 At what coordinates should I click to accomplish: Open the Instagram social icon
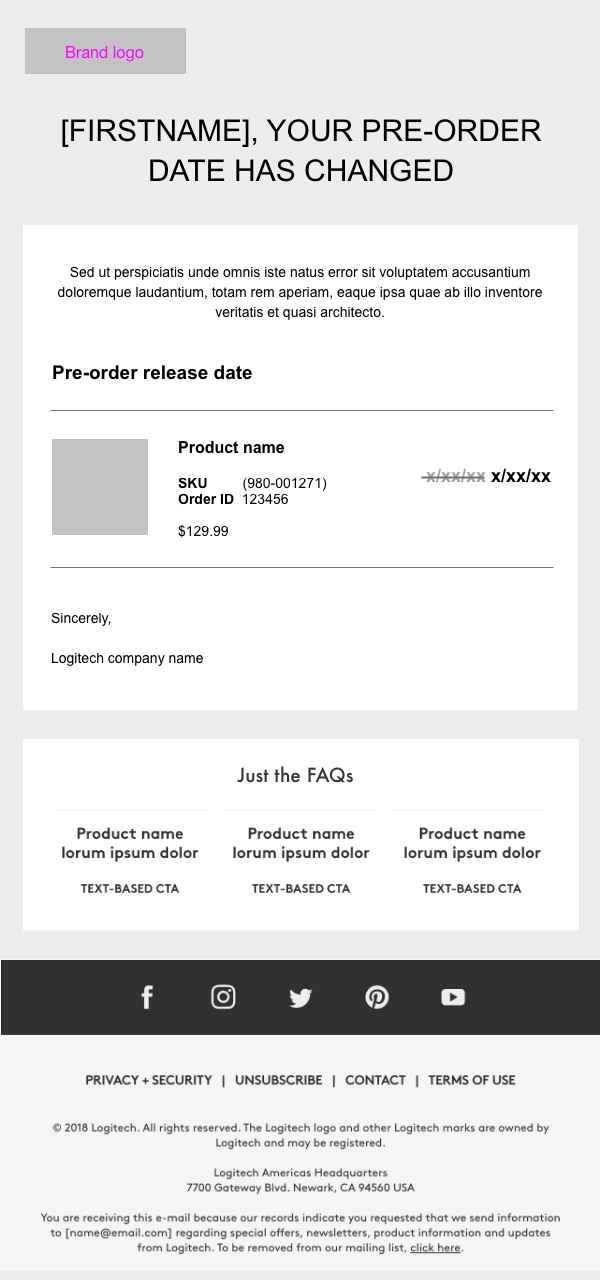click(x=223, y=997)
